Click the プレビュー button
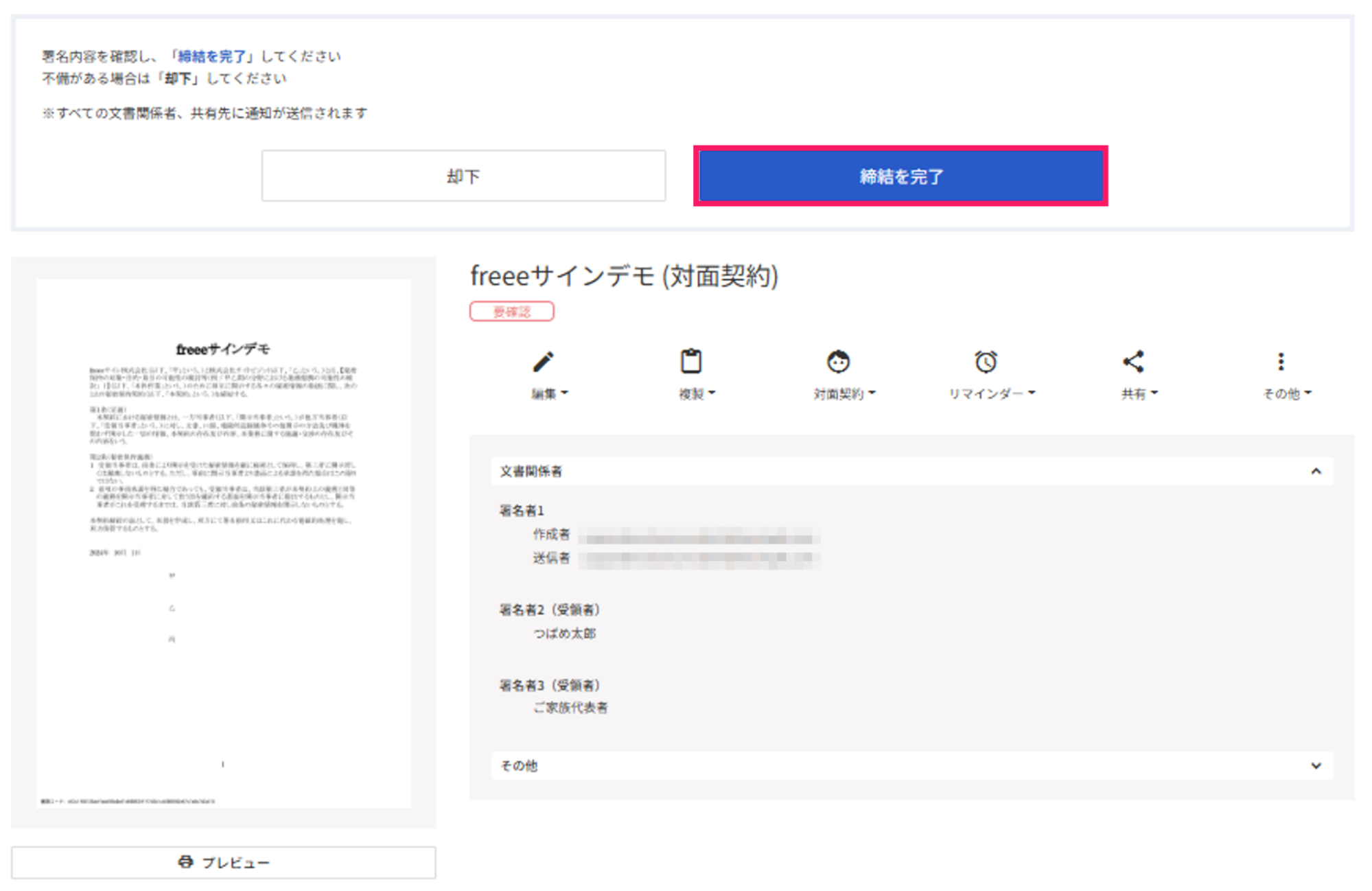The height and width of the screenshot is (891, 1372). click(x=236, y=863)
